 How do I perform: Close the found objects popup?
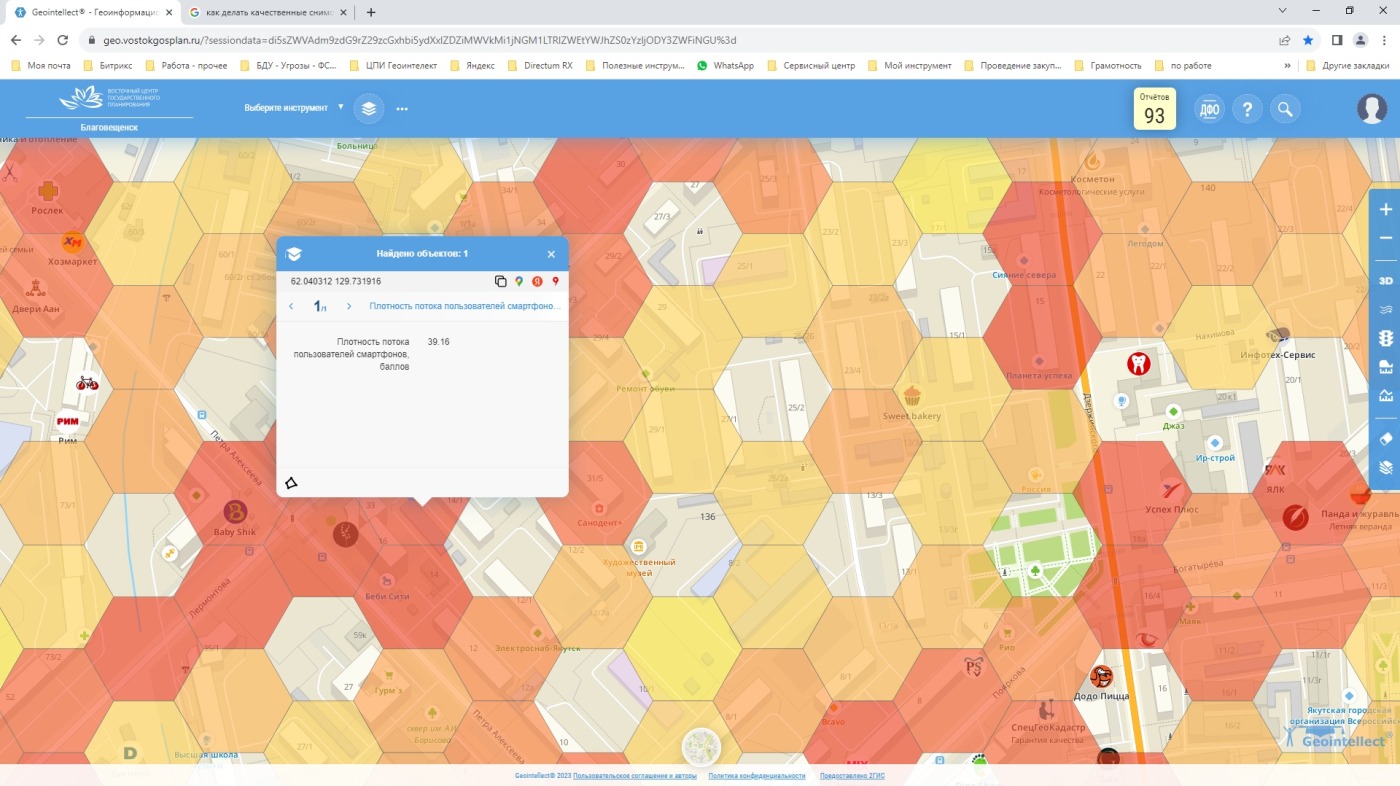(x=551, y=254)
